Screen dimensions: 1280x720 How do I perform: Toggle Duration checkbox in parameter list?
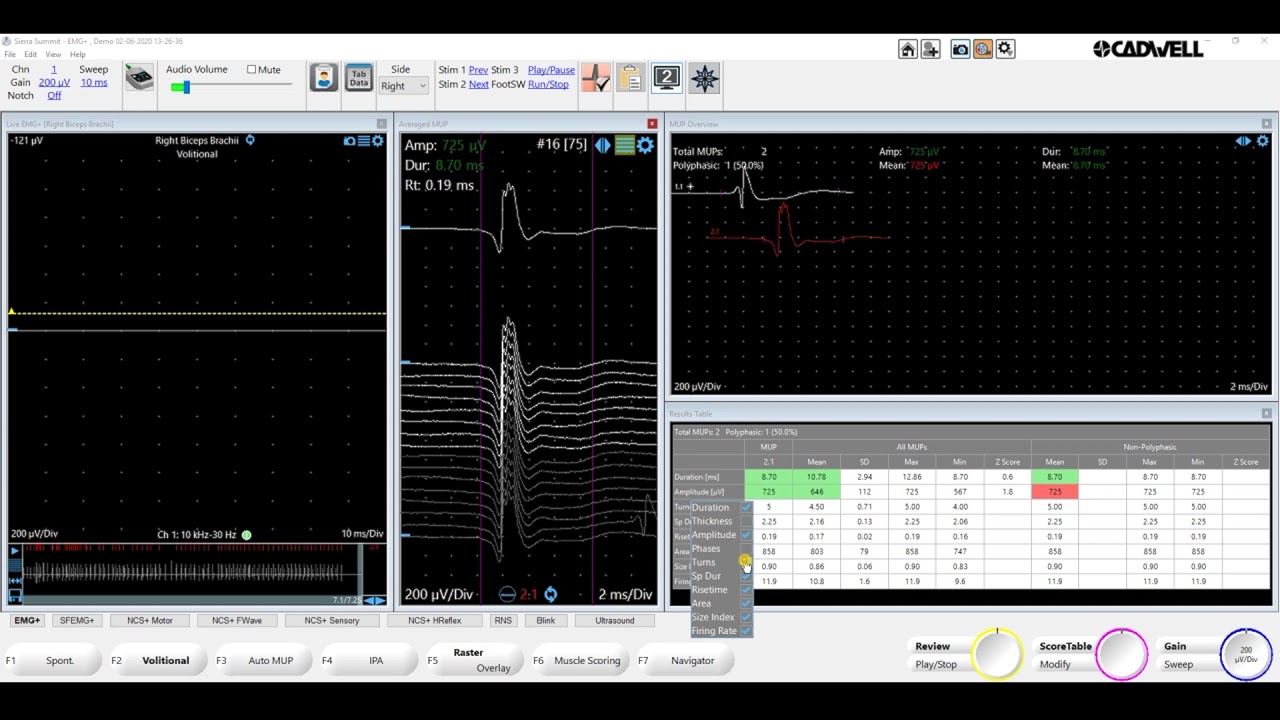(x=746, y=507)
